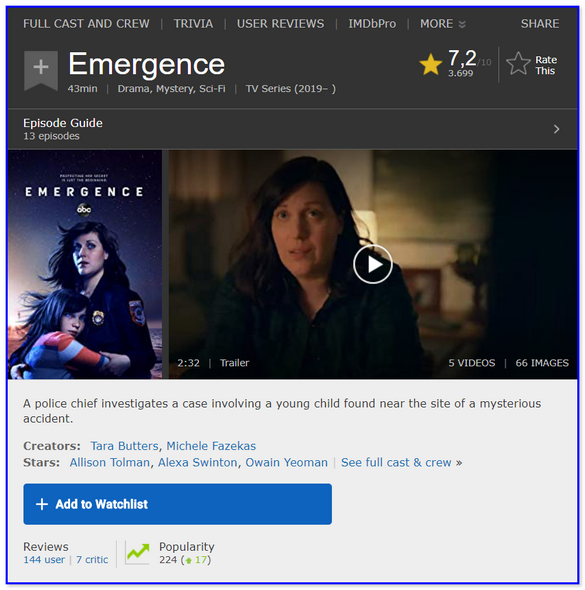585x590 pixels.
Task: Open Tara Butters creator page
Action: 124,446
